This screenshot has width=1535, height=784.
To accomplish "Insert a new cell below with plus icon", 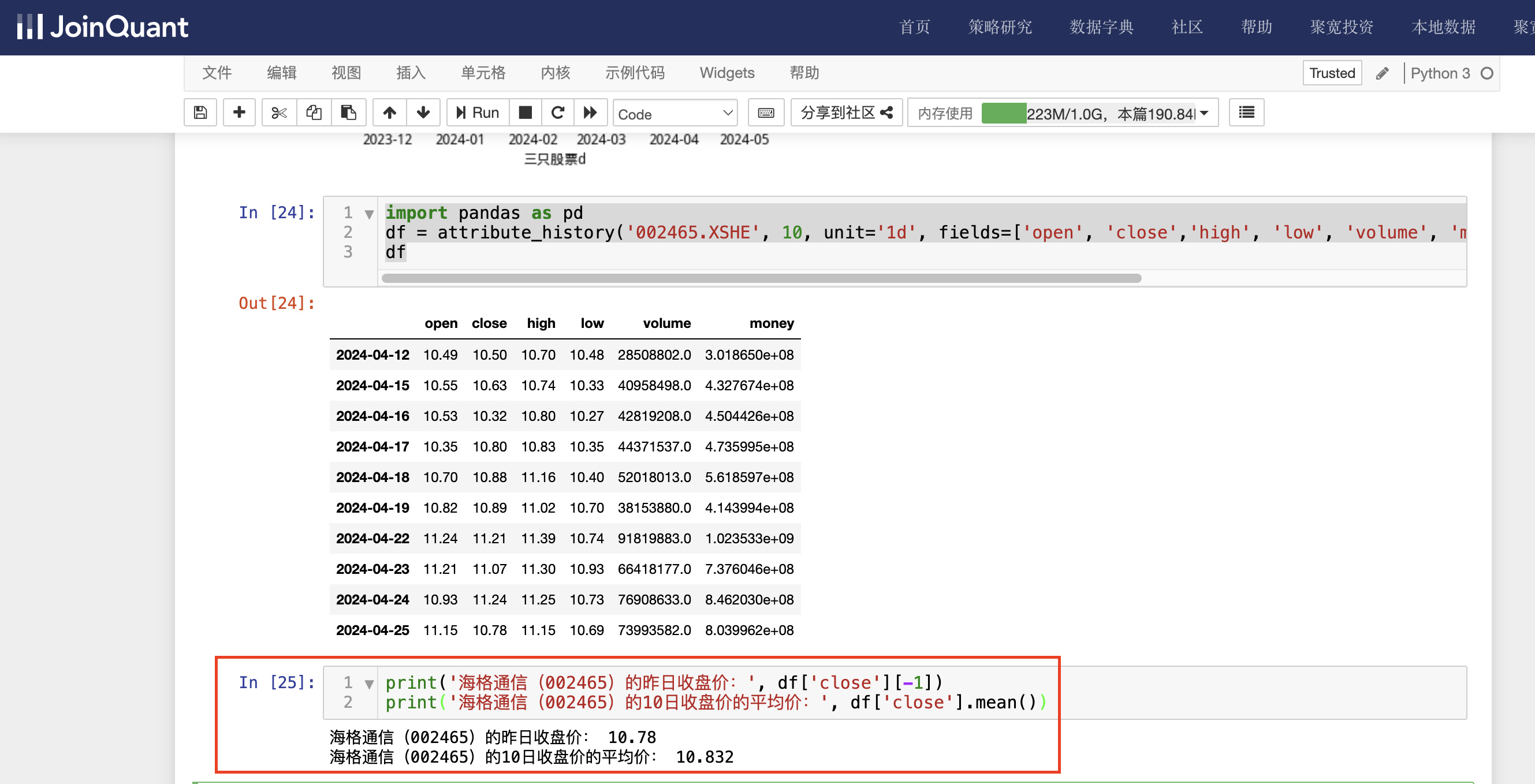I will (x=239, y=113).
